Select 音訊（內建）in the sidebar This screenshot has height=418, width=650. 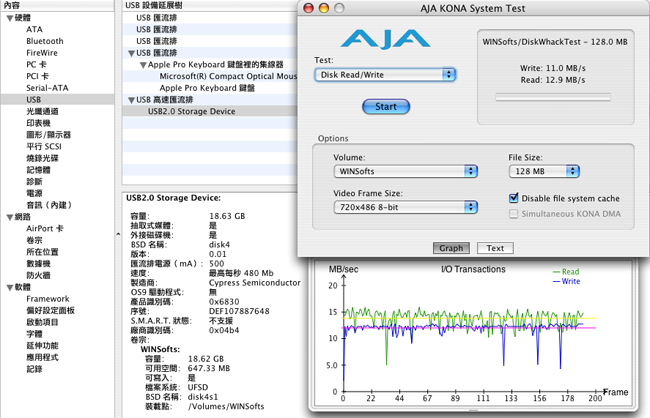click(49, 205)
